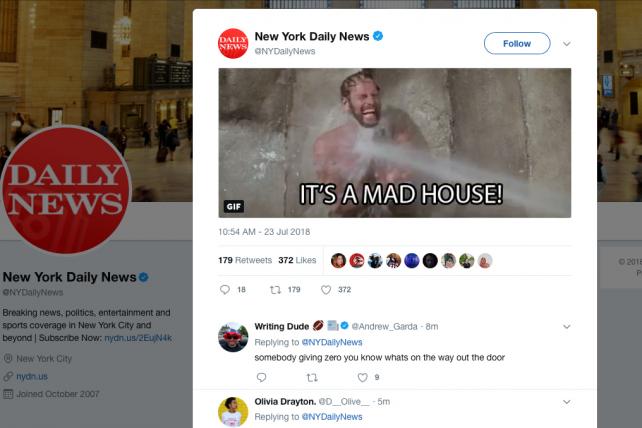Click the reply icon under the main tweet
This screenshot has width=642, height=428.
[225, 290]
